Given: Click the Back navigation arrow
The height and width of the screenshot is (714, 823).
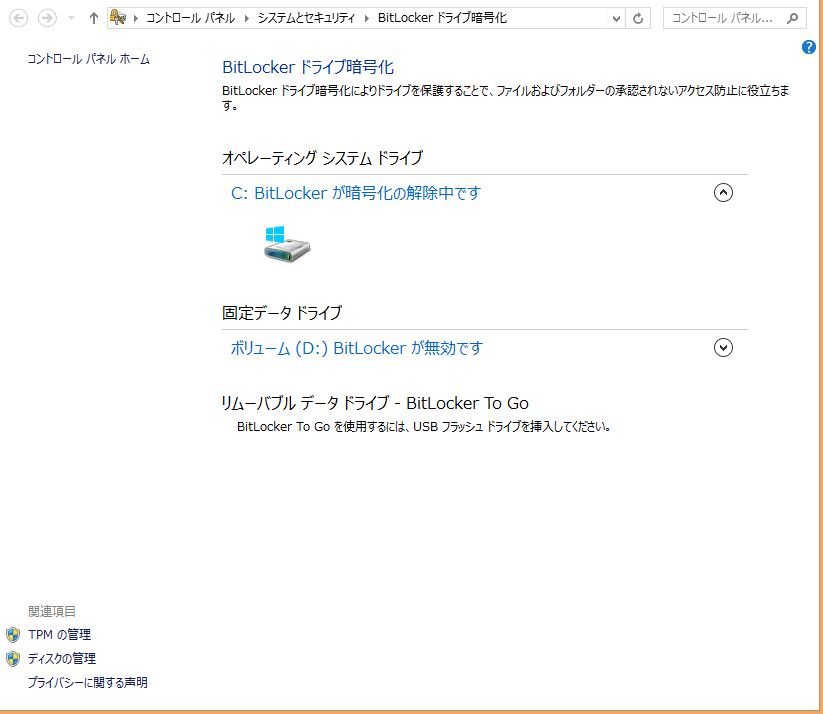Looking at the screenshot, I should 18,18.
